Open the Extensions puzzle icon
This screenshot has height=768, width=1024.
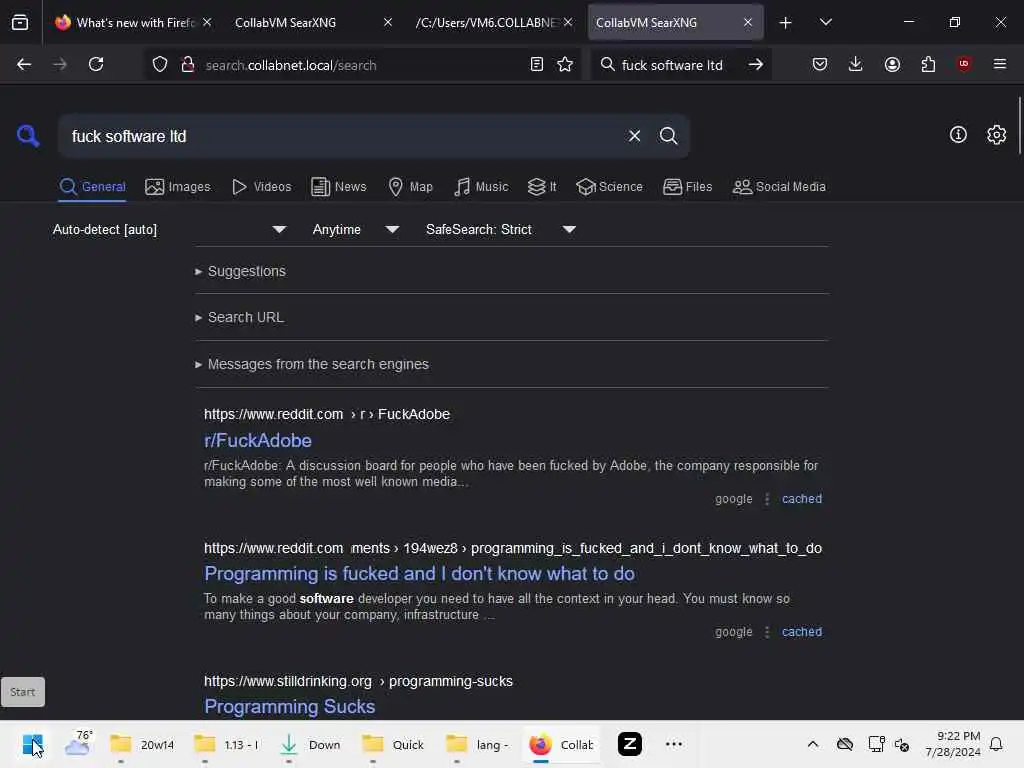pyautogui.click(x=928, y=64)
